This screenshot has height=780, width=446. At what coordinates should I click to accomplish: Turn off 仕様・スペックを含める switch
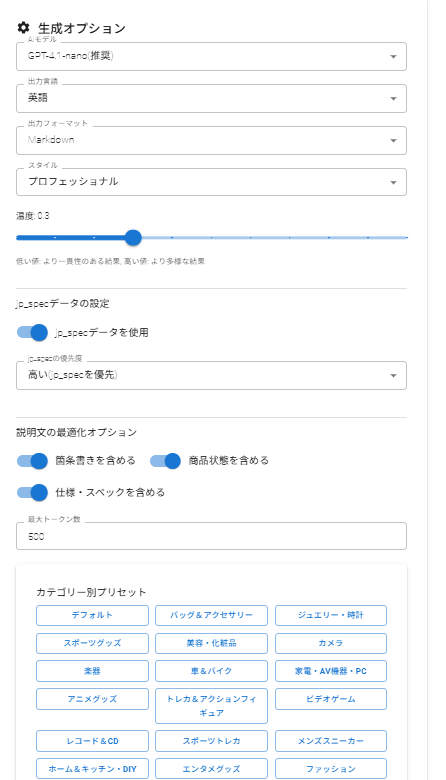click(x=32, y=492)
